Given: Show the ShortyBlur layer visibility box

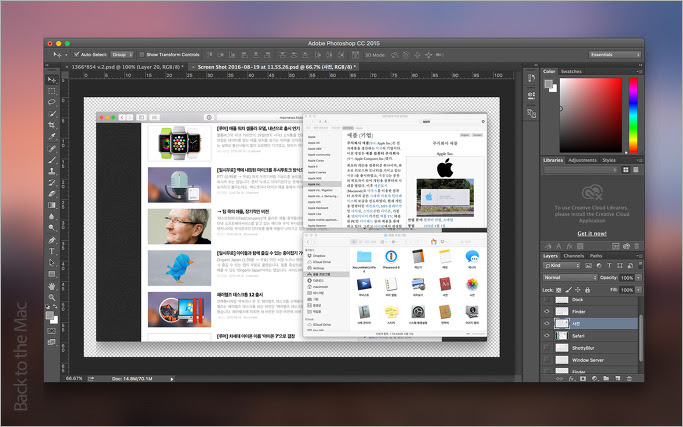Looking at the screenshot, I should [x=547, y=348].
